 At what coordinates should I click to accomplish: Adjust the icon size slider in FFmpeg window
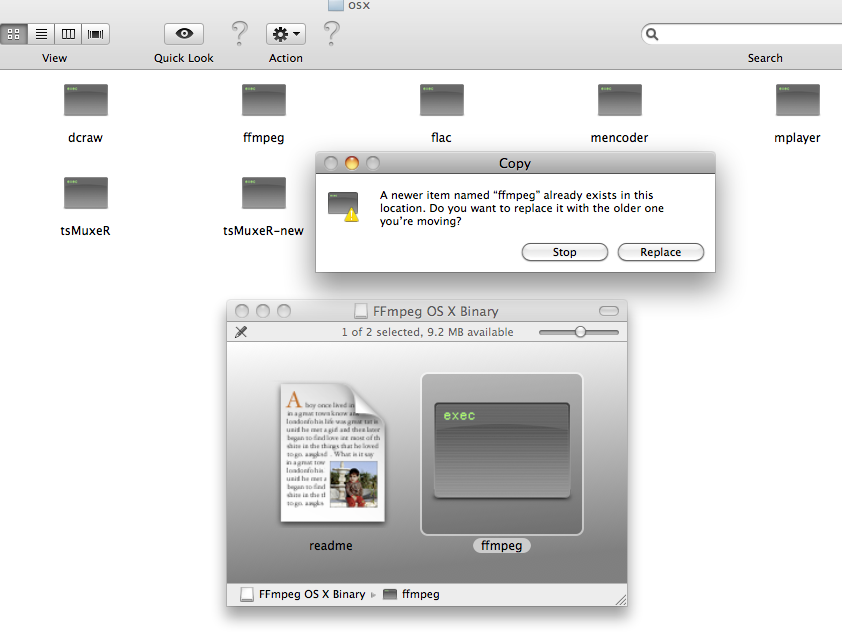coord(580,332)
